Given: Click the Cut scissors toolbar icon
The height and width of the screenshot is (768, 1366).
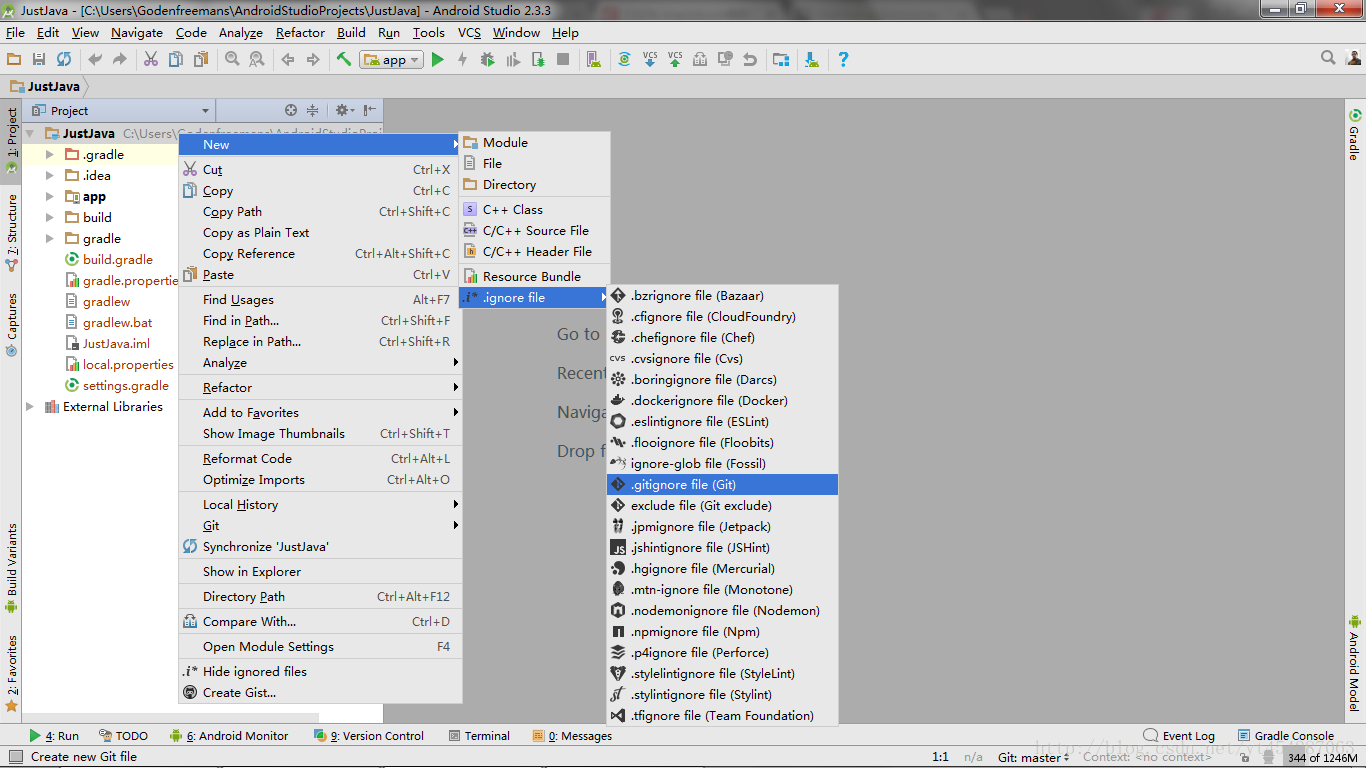Looking at the screenshot, I should [151, 60].
